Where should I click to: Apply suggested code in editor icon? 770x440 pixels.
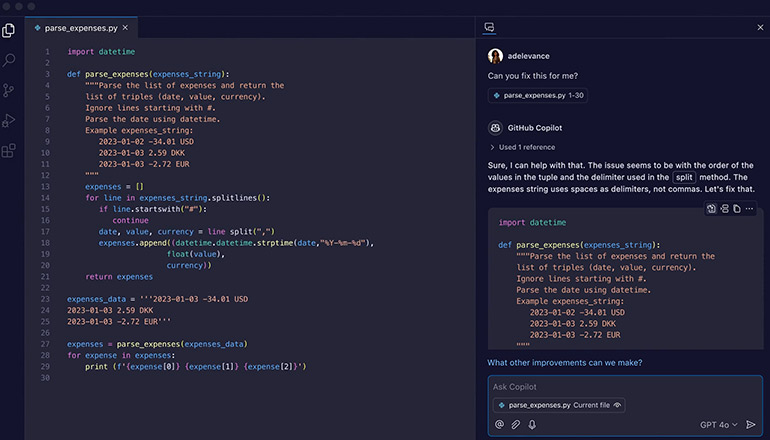tap(711, 208)
